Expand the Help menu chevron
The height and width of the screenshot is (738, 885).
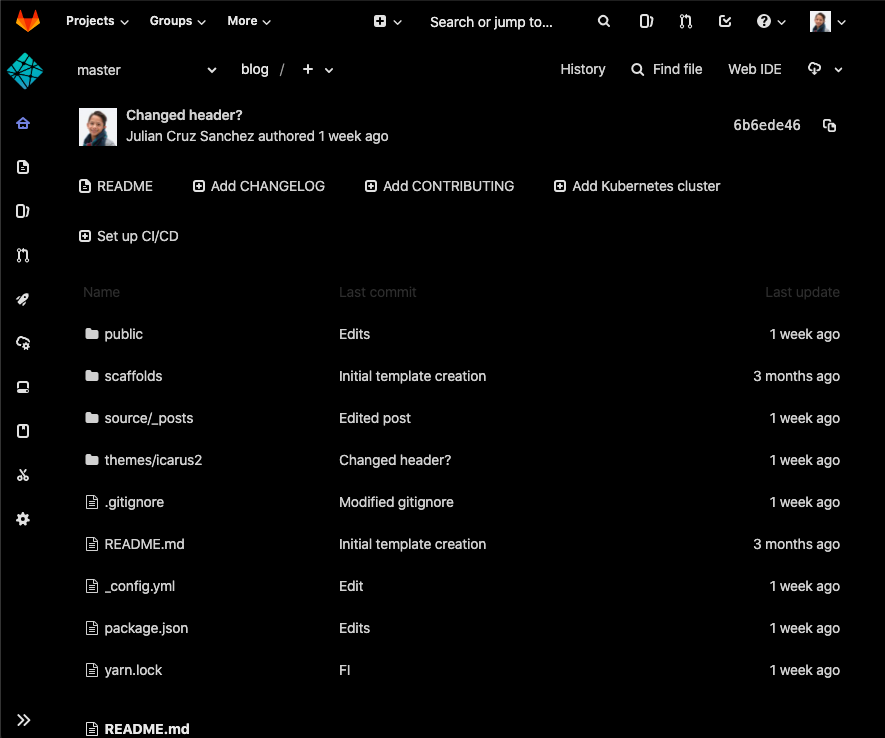coord(781,21)
